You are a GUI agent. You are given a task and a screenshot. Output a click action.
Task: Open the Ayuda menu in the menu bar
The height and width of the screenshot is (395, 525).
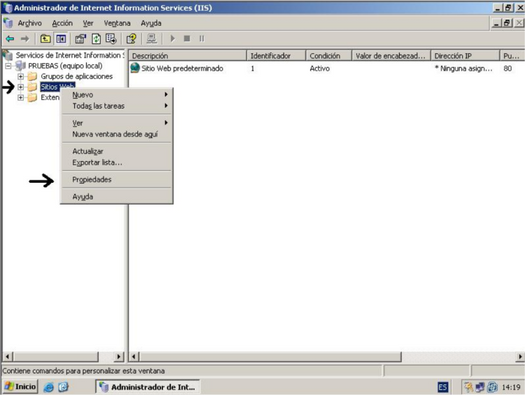[151, 23]
